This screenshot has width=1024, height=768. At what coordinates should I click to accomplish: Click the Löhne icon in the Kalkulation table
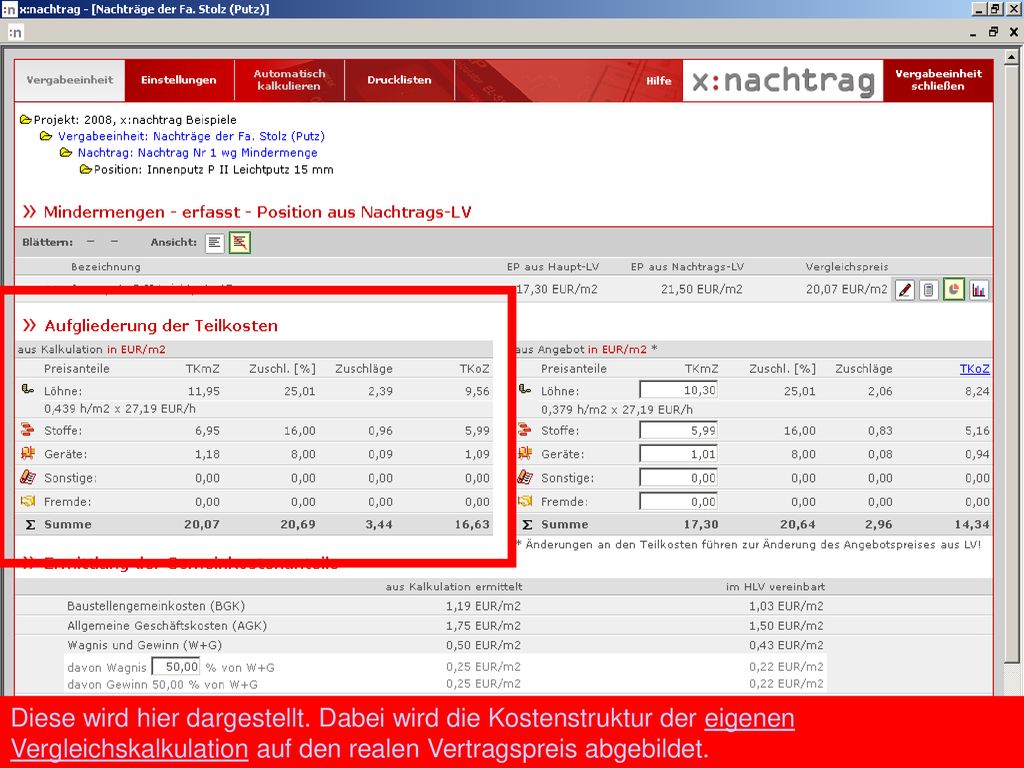coord(27,390)
